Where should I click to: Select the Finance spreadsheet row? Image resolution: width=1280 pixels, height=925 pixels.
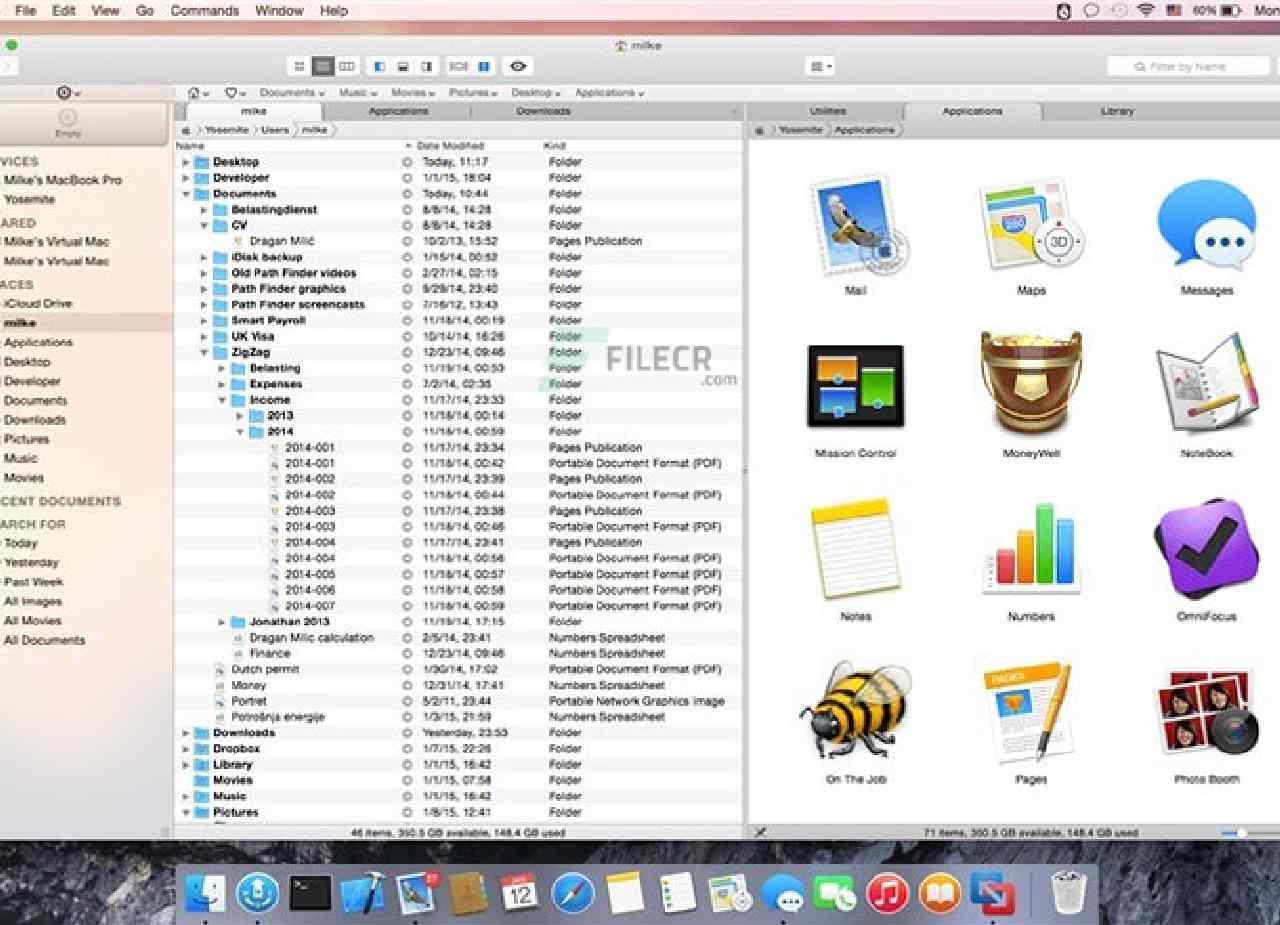click(459, 653)
